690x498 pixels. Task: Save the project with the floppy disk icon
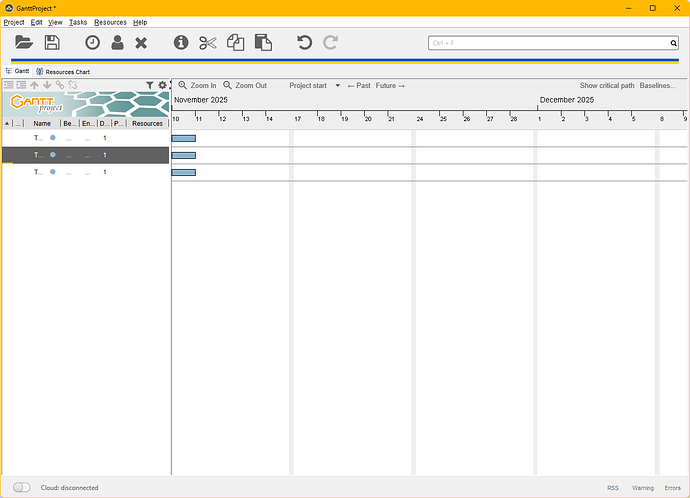point(52,42)
